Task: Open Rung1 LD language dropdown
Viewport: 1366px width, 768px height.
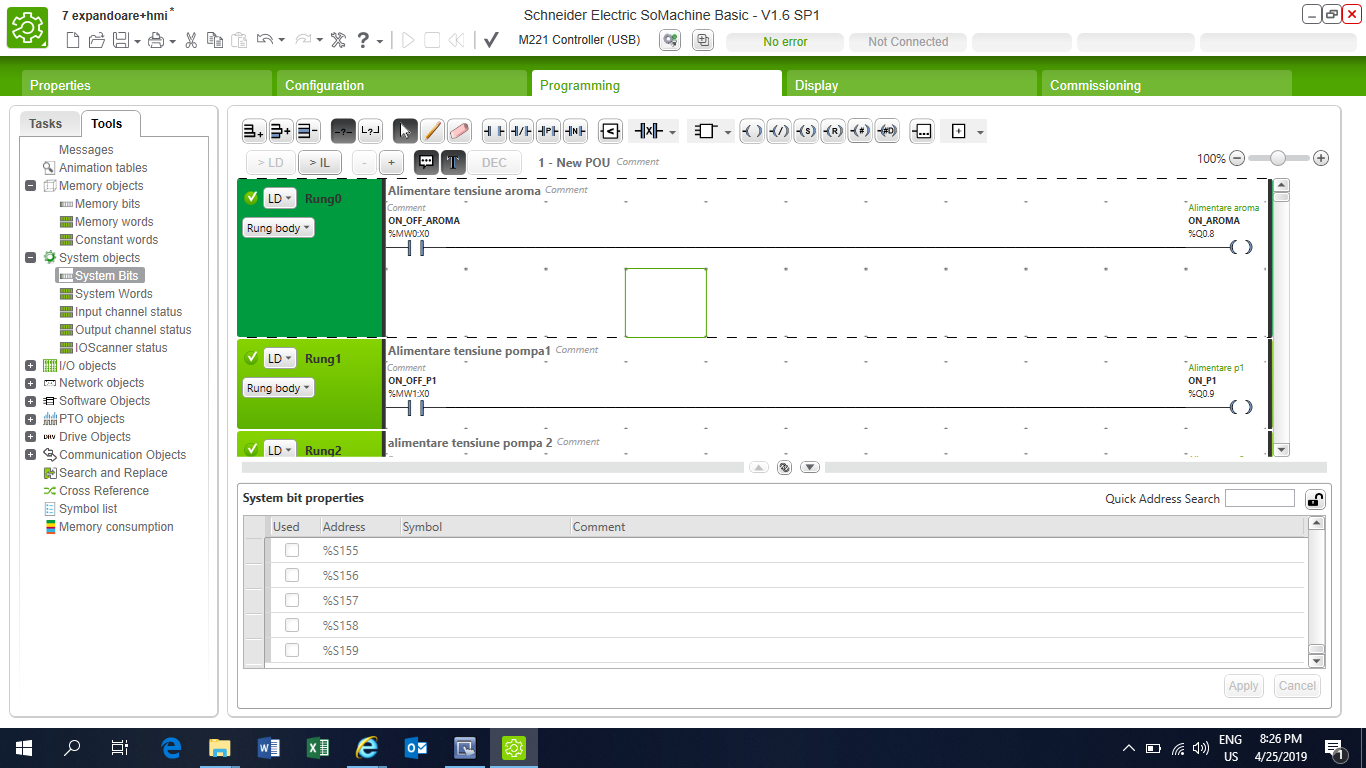Action: tap(280, 359)
